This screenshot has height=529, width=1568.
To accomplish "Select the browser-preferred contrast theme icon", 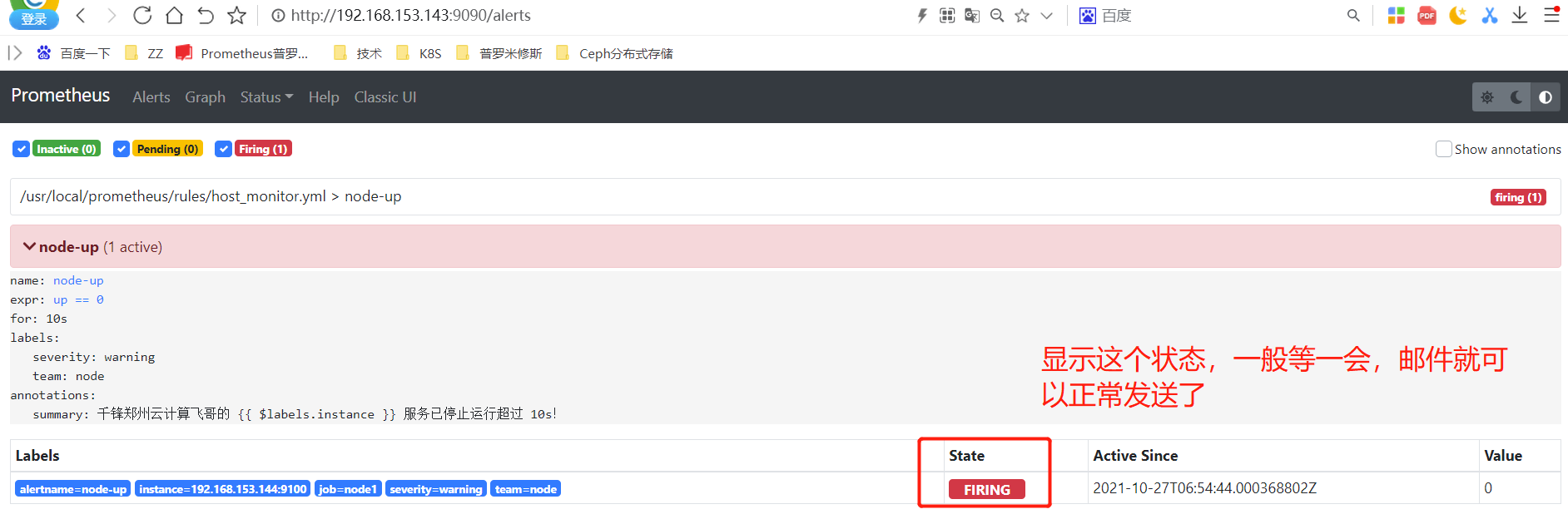I will pos(1546,97).
